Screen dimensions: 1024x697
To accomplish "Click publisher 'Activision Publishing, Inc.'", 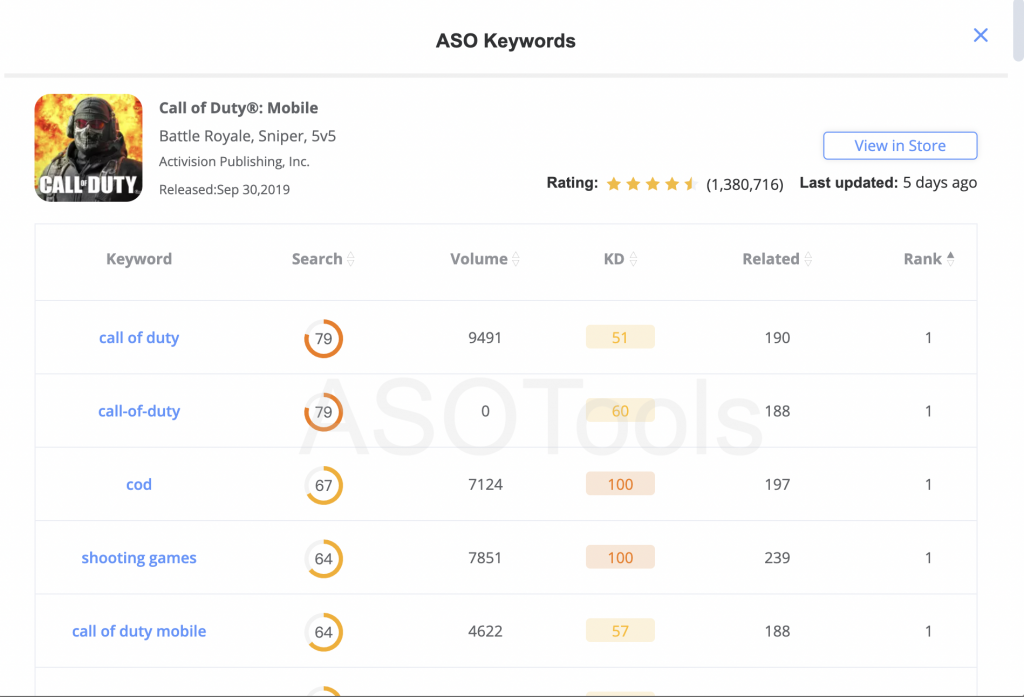I will tap(234, 161).
